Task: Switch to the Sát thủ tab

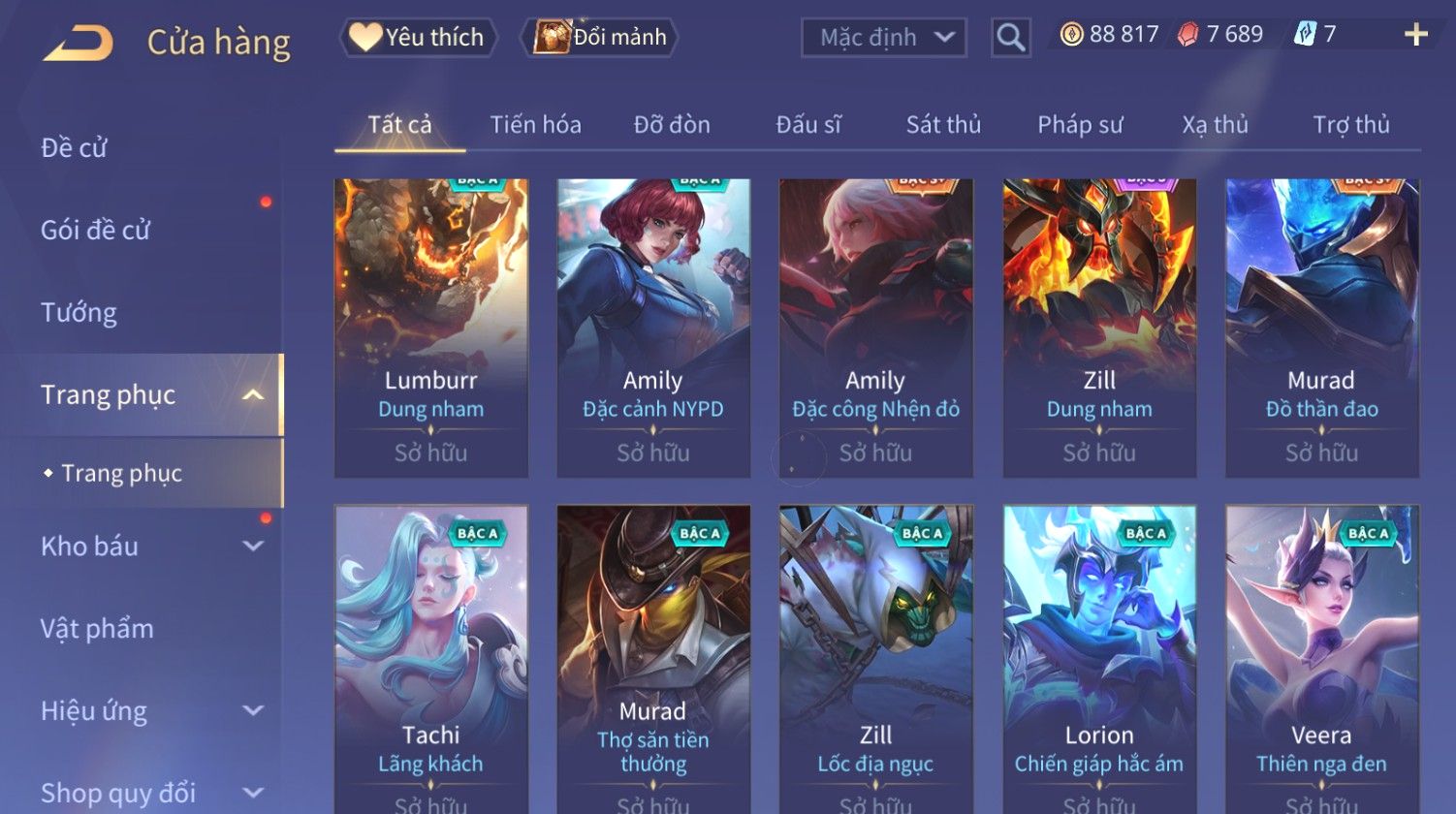Action: (943, 124)
